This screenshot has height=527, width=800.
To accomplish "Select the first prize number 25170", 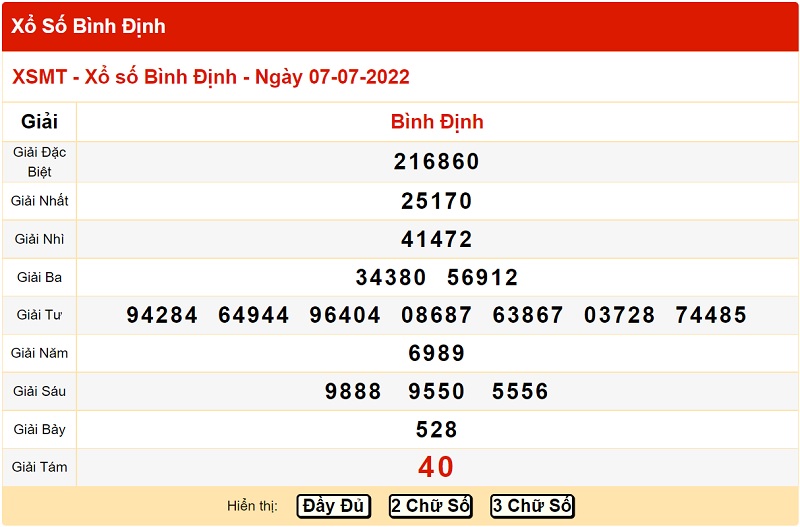I will tap(437, 201).
